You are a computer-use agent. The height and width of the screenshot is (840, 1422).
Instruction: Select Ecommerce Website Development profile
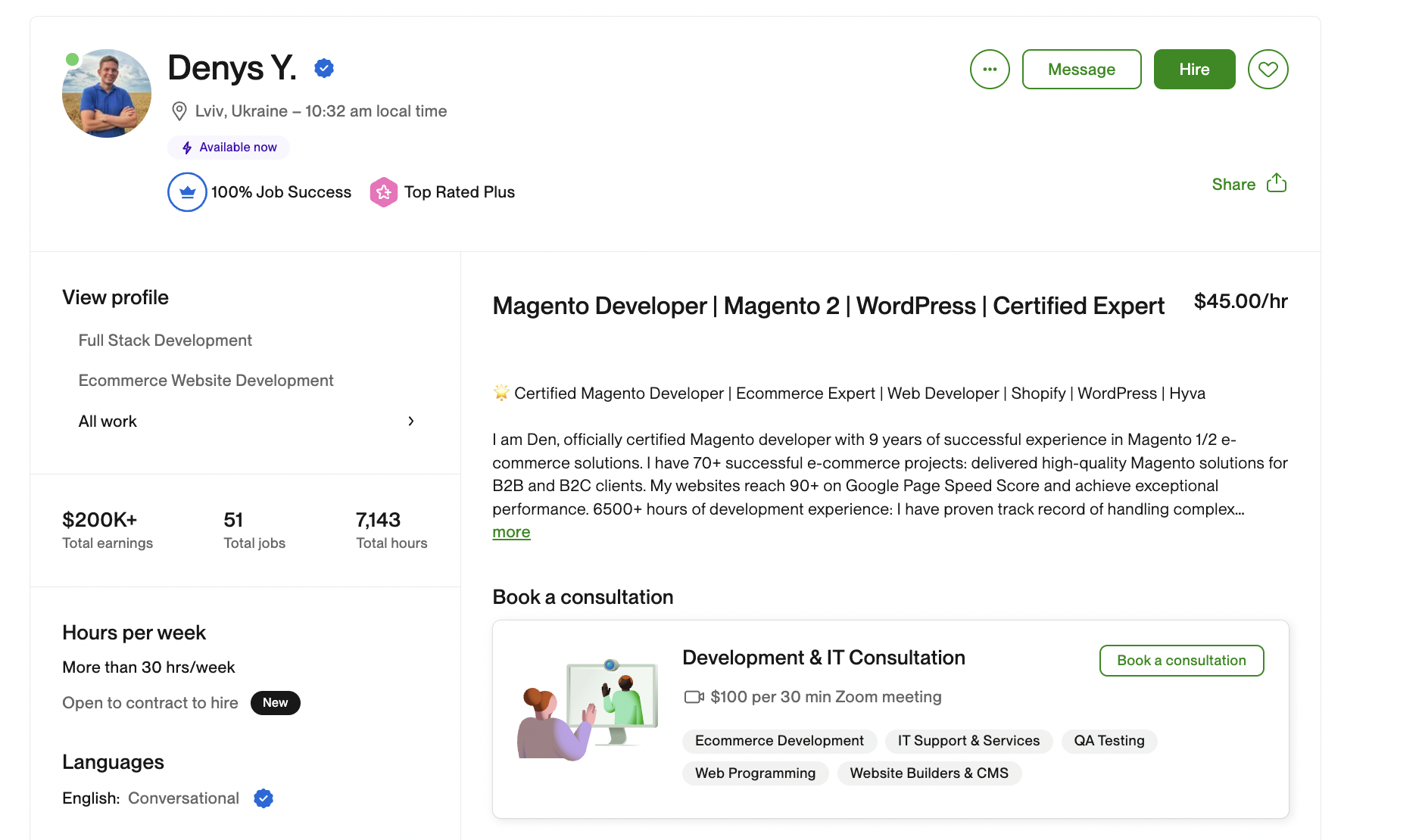(206, 381)
